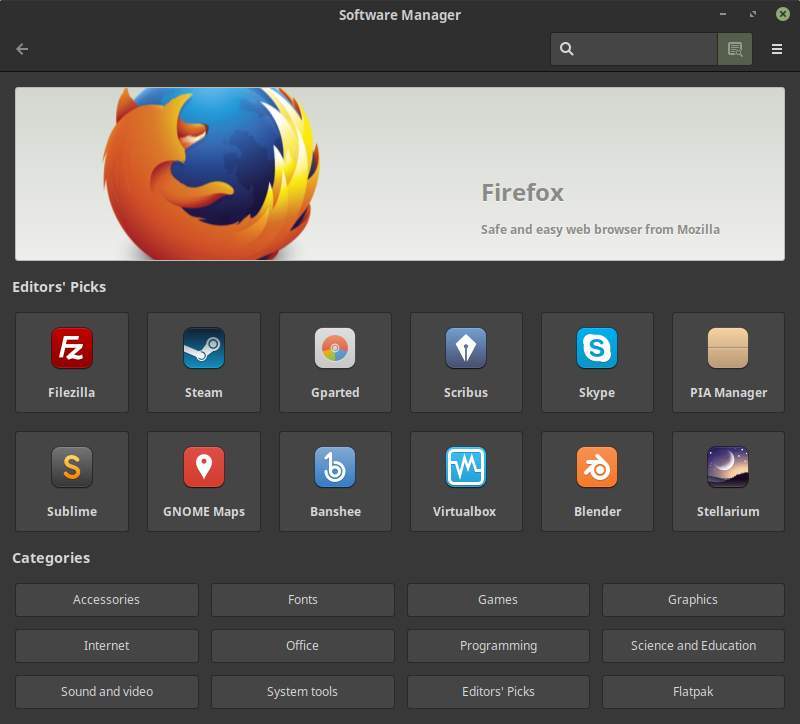Select the Stellarium app icon
The width and height of the screenshot is (800, 724).
pyautogui.click(x=728, y=467)
